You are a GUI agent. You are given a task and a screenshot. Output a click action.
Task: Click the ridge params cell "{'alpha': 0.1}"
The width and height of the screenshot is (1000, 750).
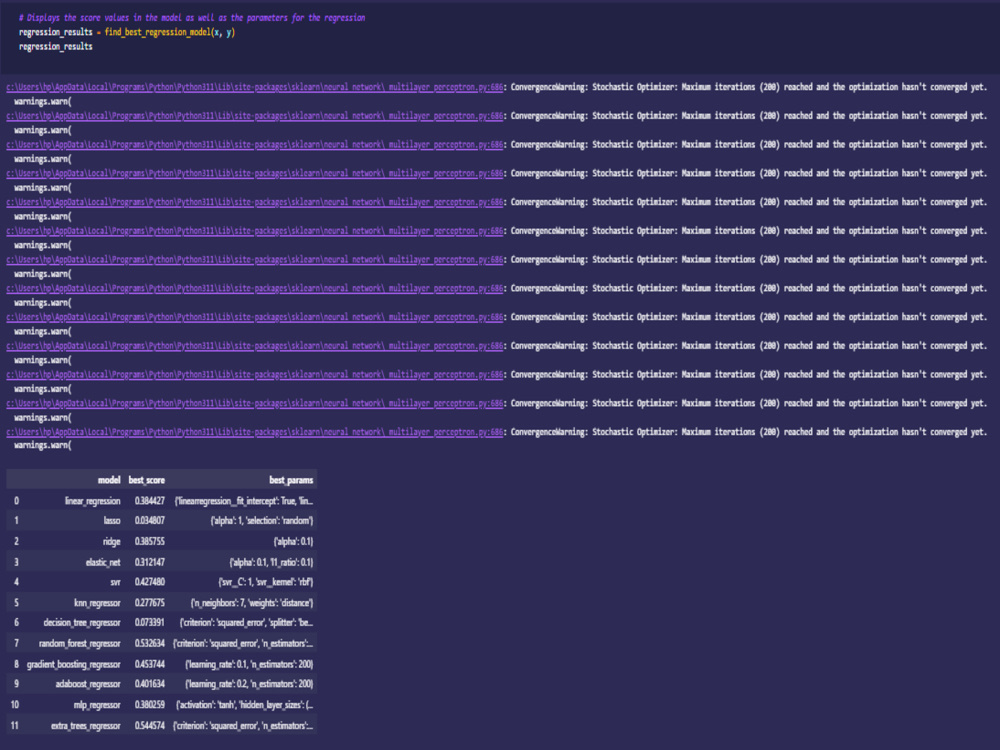pyautogui.click(x=293, y=541)
